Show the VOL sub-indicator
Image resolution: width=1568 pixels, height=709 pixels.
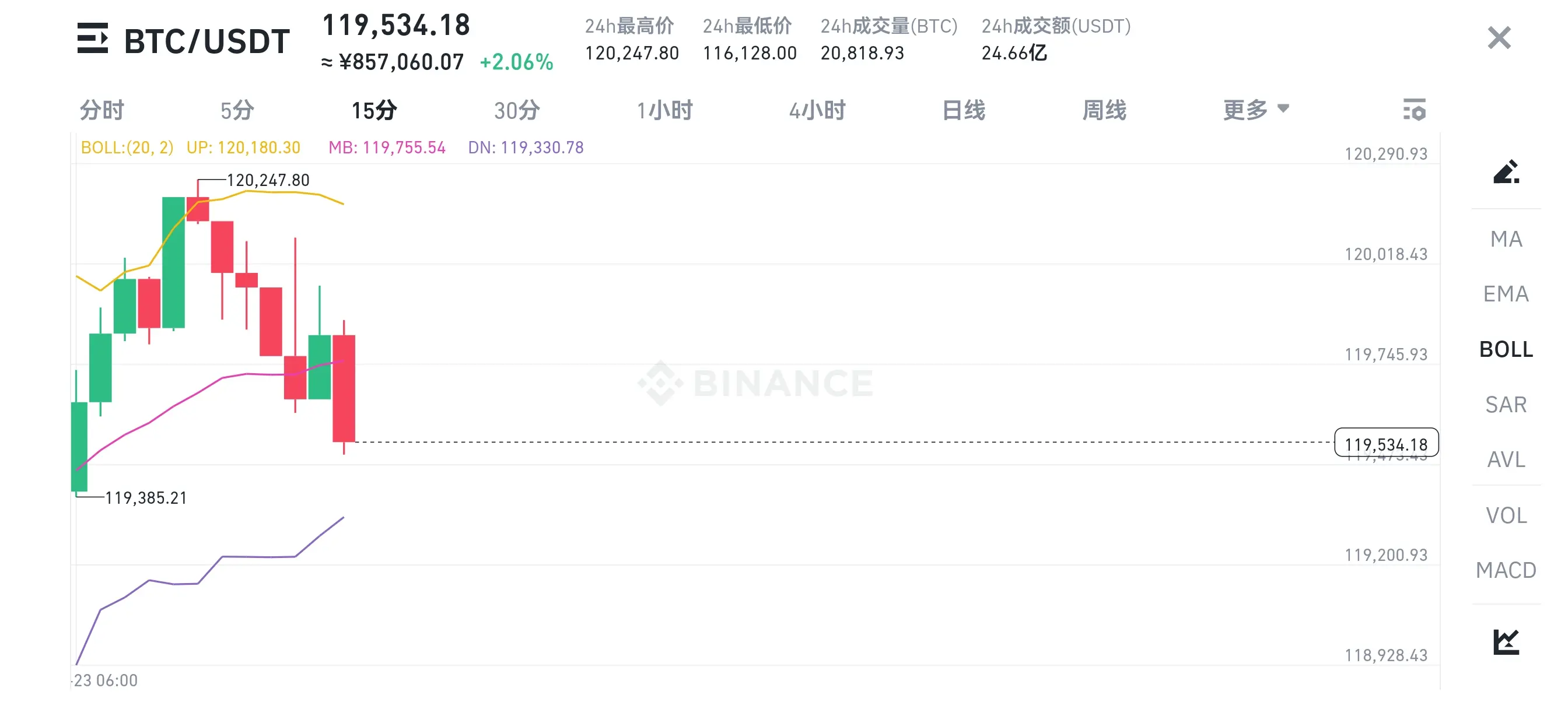[1506, 515]
